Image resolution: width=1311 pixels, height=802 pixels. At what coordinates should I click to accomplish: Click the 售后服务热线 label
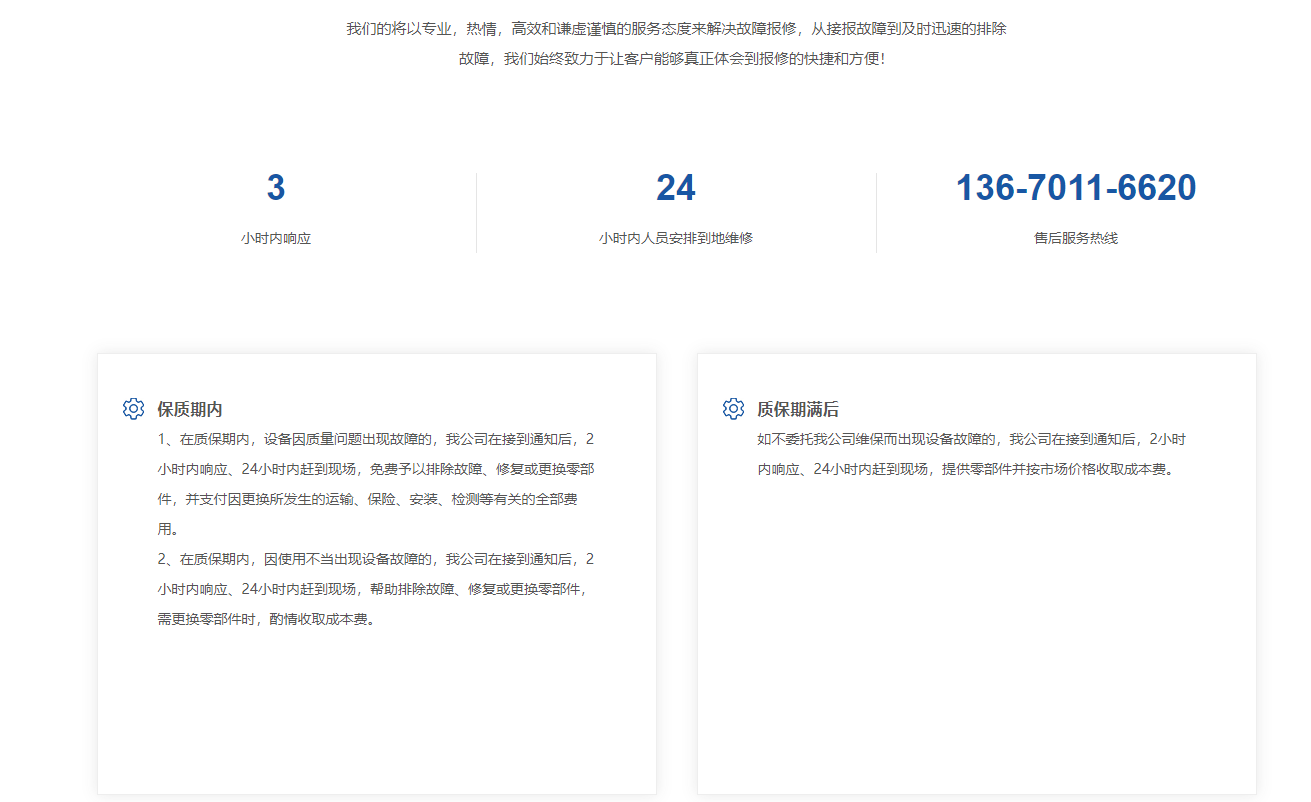tap(1076, 239)
